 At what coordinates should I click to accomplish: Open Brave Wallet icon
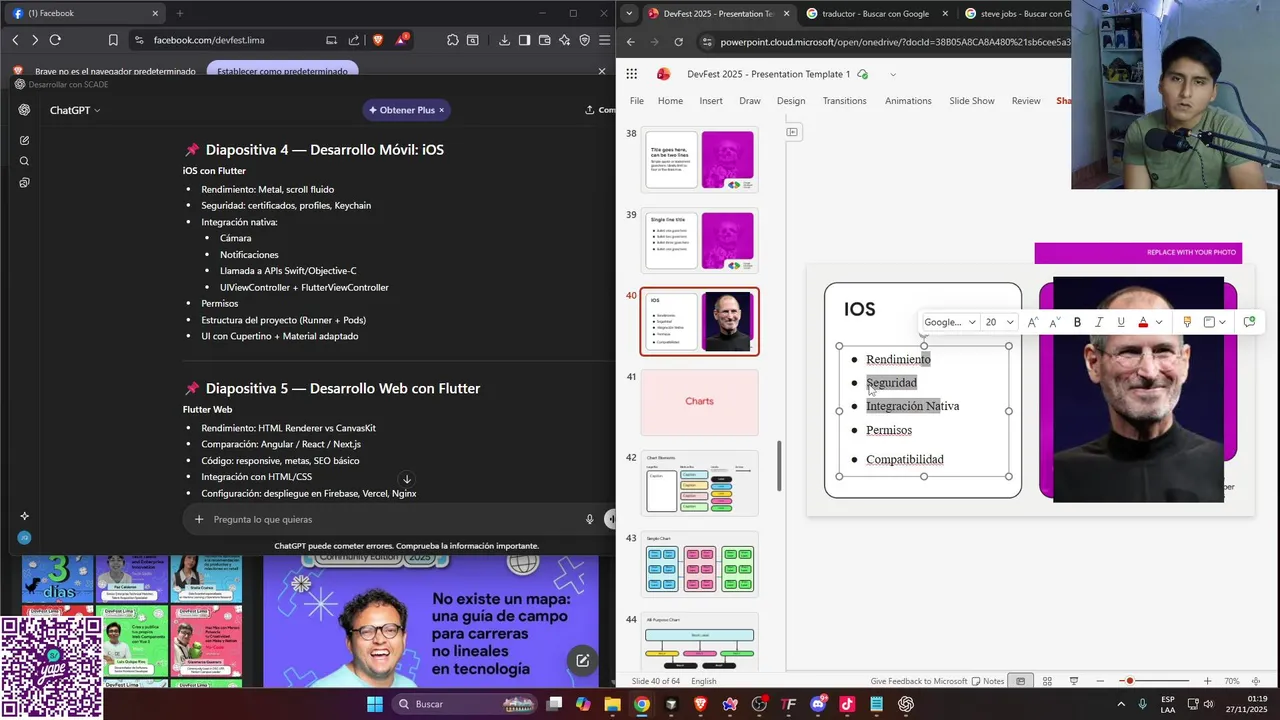(x=544, y=40)
